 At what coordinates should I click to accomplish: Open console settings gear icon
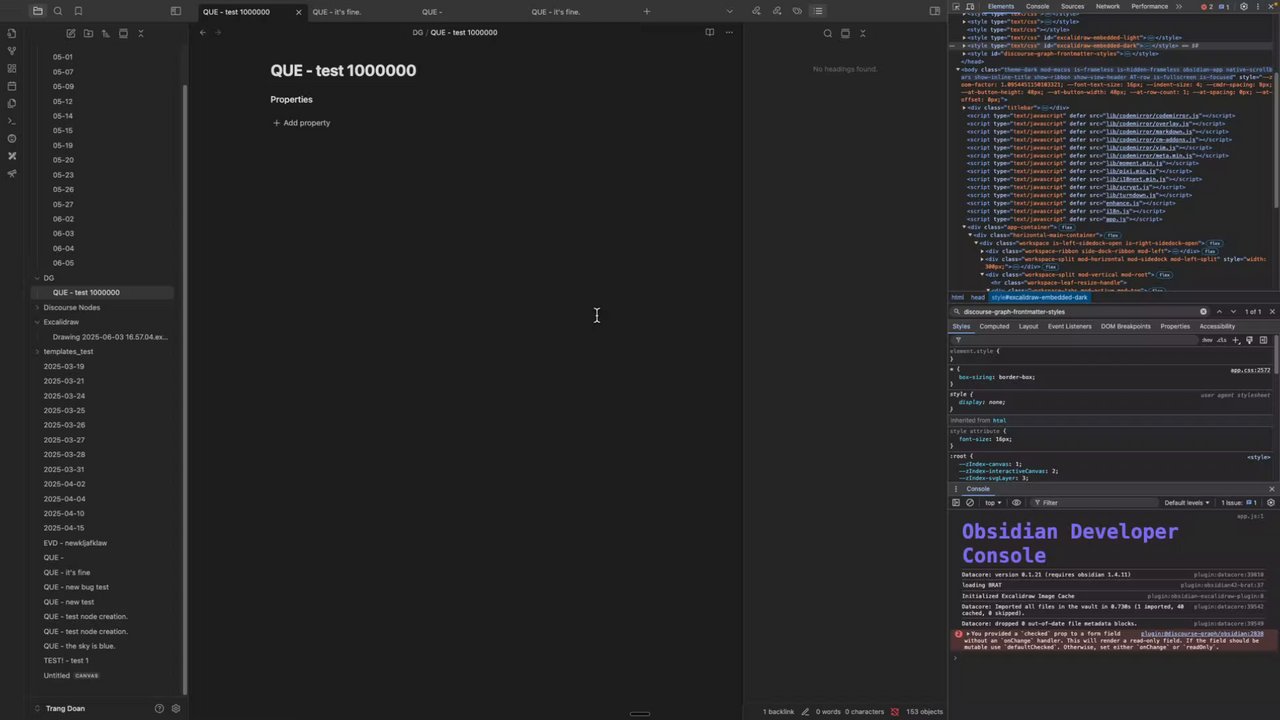(x=1270, y=503)
